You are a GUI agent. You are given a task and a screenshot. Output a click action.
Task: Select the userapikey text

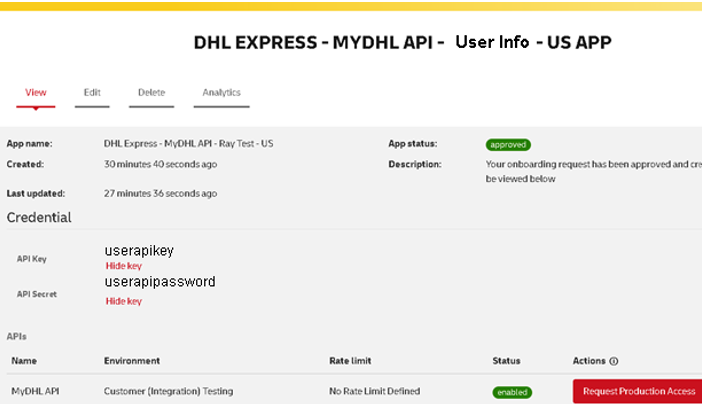pos(139,250)
